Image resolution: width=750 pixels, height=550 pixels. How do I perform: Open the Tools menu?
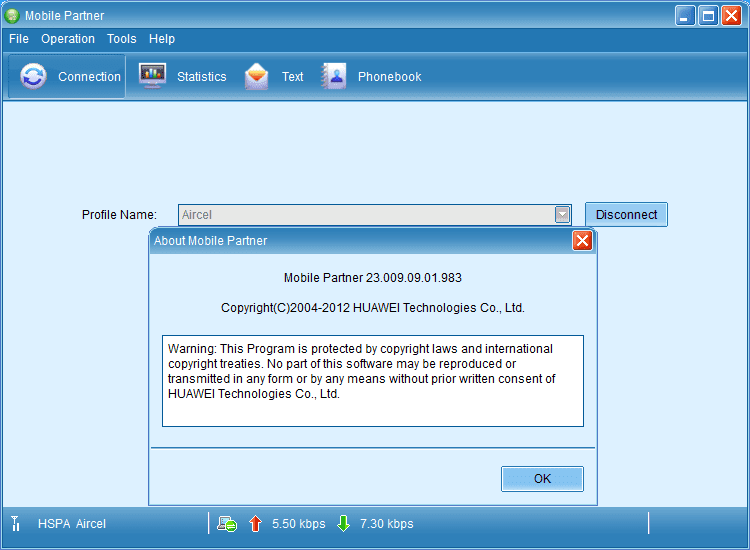(121, 39)
